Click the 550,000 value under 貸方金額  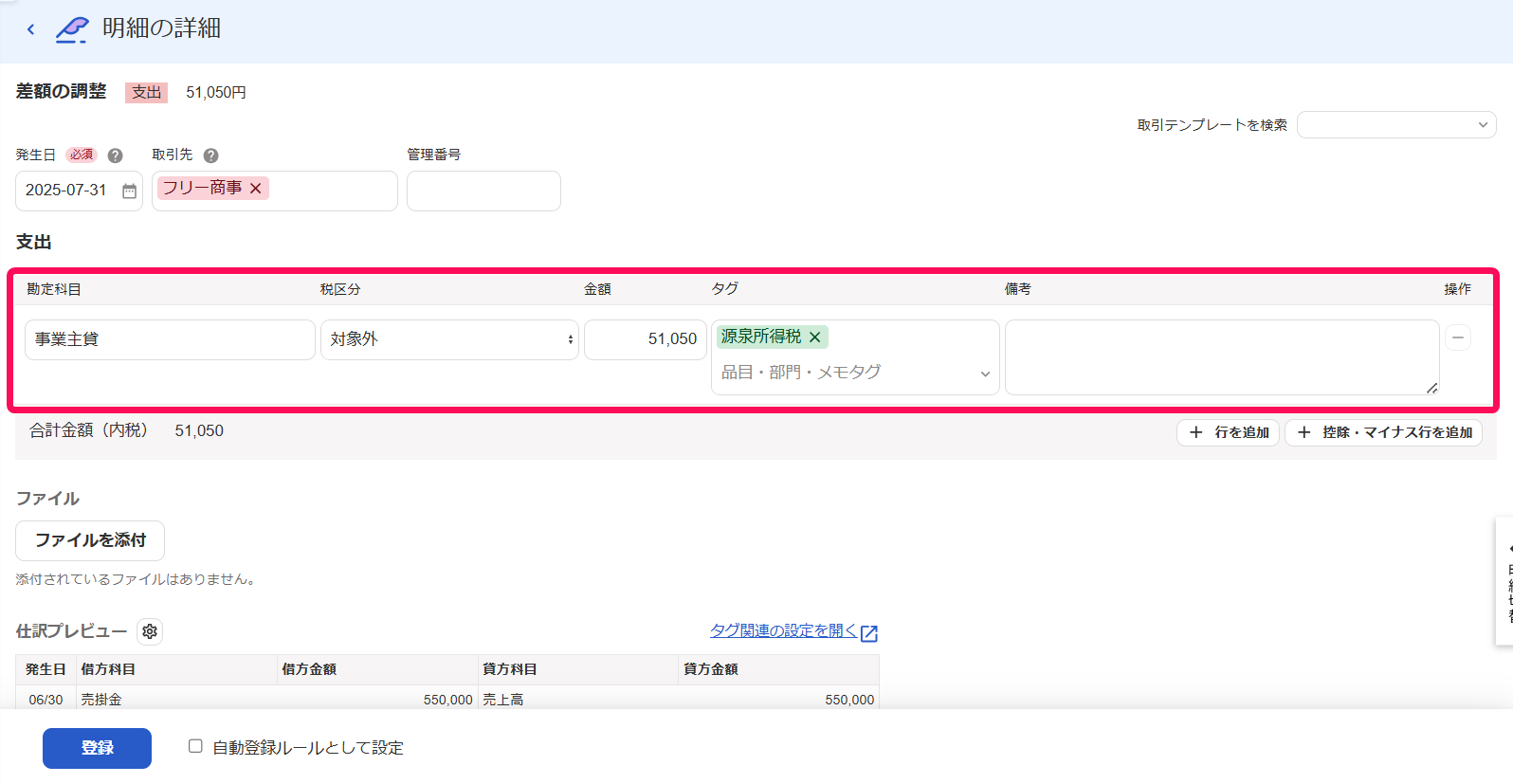849,700
